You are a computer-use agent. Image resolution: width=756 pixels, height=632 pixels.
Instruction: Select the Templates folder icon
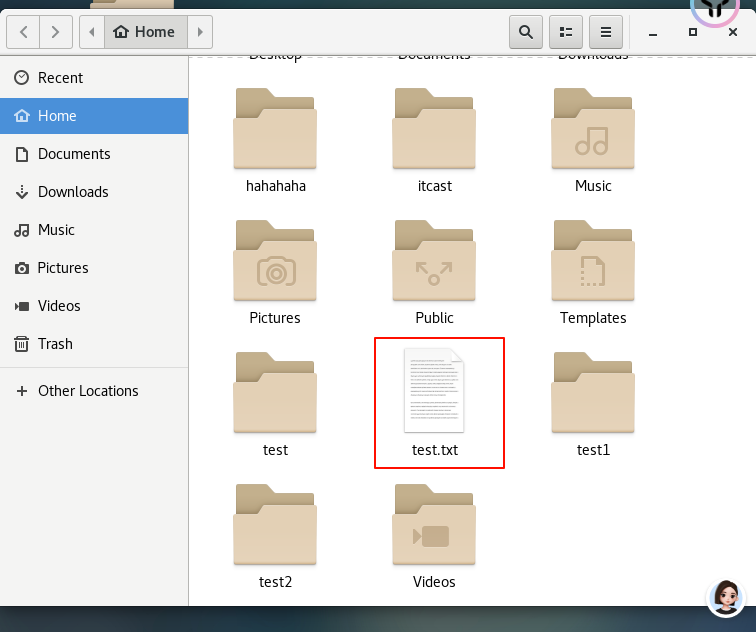[593, 260]
